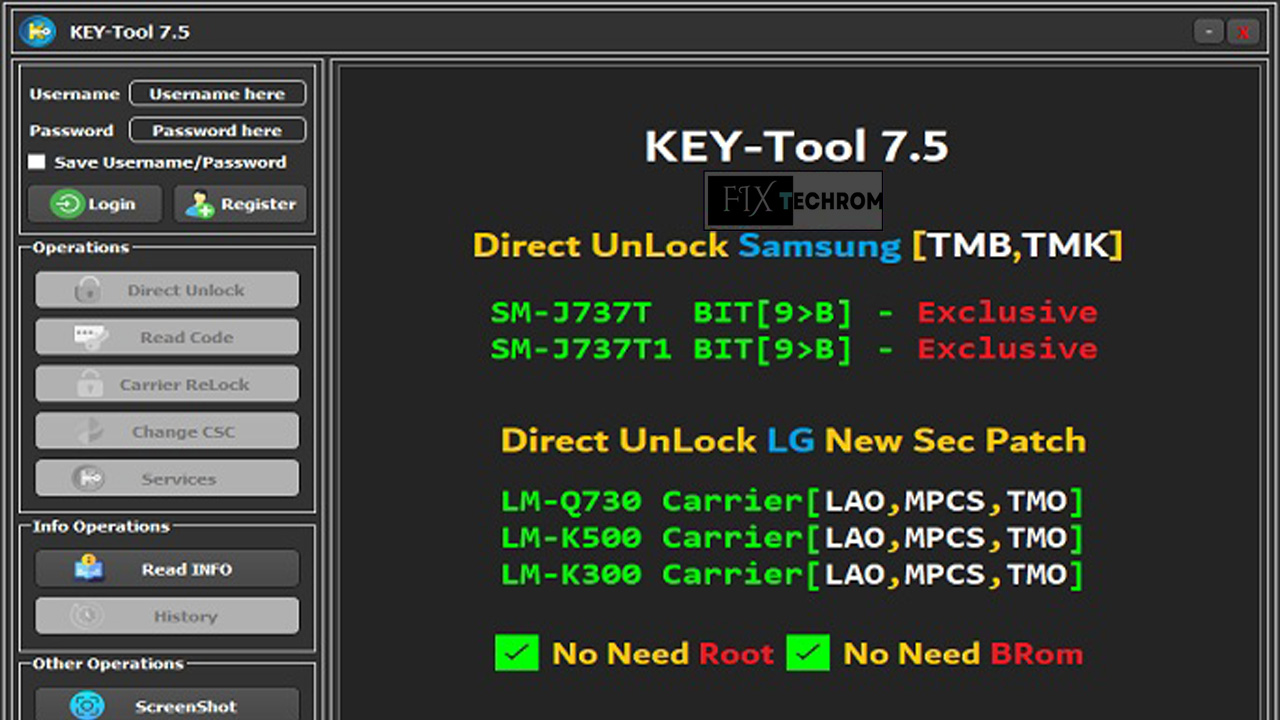1280x720 pixels.
Task: Click the 'LM-K300' model text
Action: click(571, 575)
